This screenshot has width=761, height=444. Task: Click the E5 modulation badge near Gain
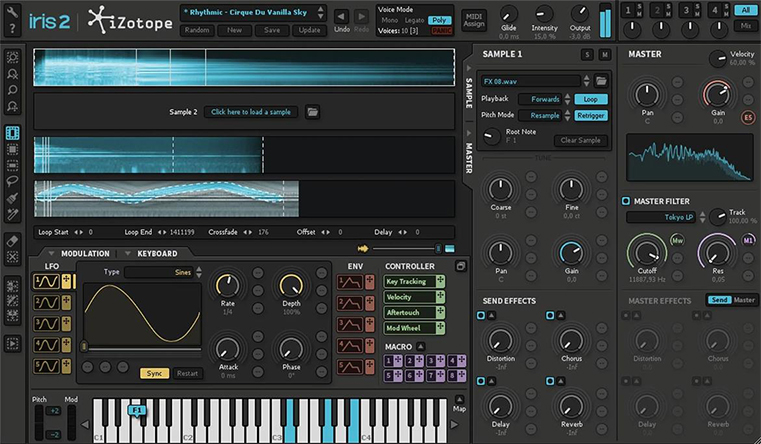[x=748, y=117]
